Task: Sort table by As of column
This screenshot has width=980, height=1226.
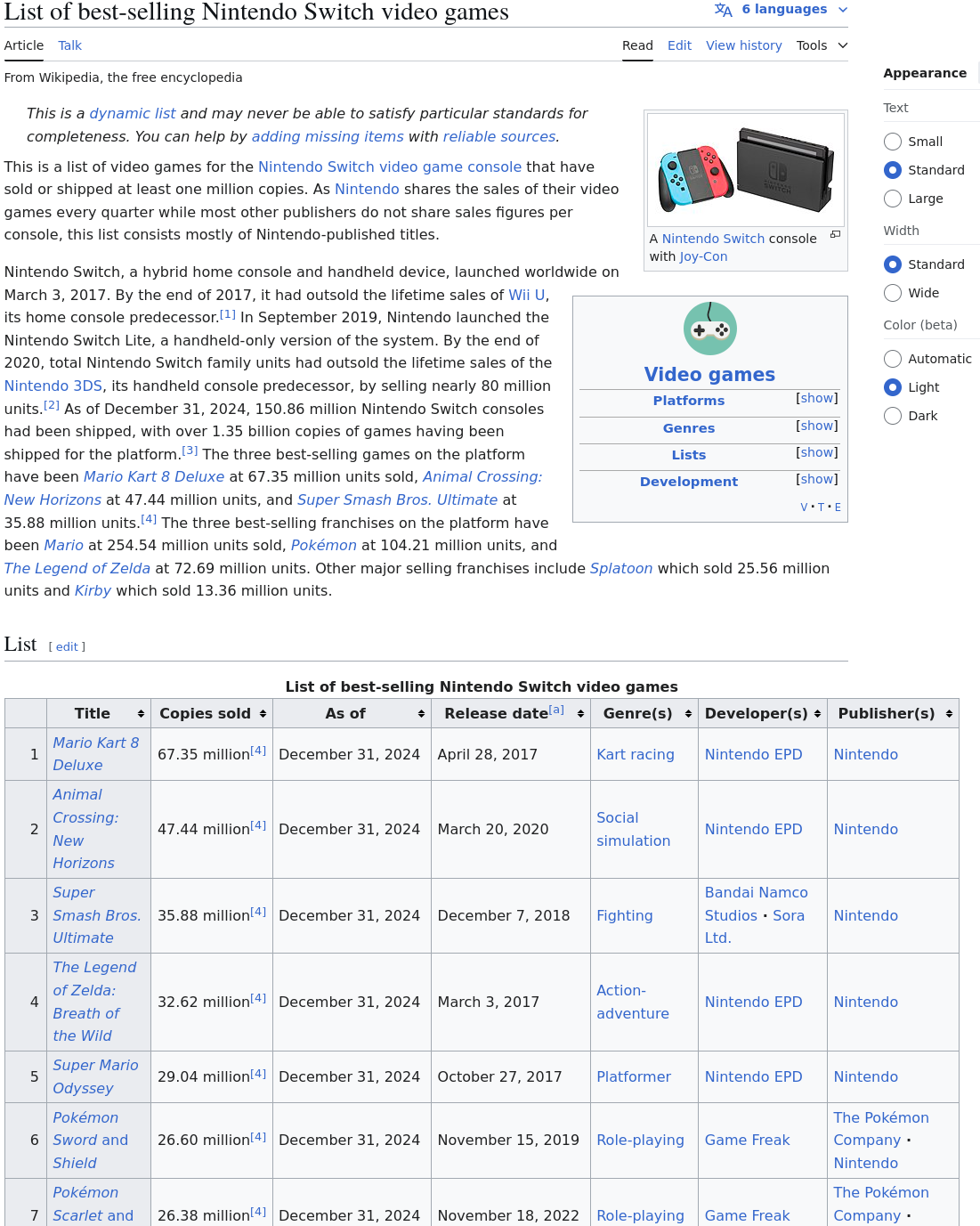Action: coord(421,714)
